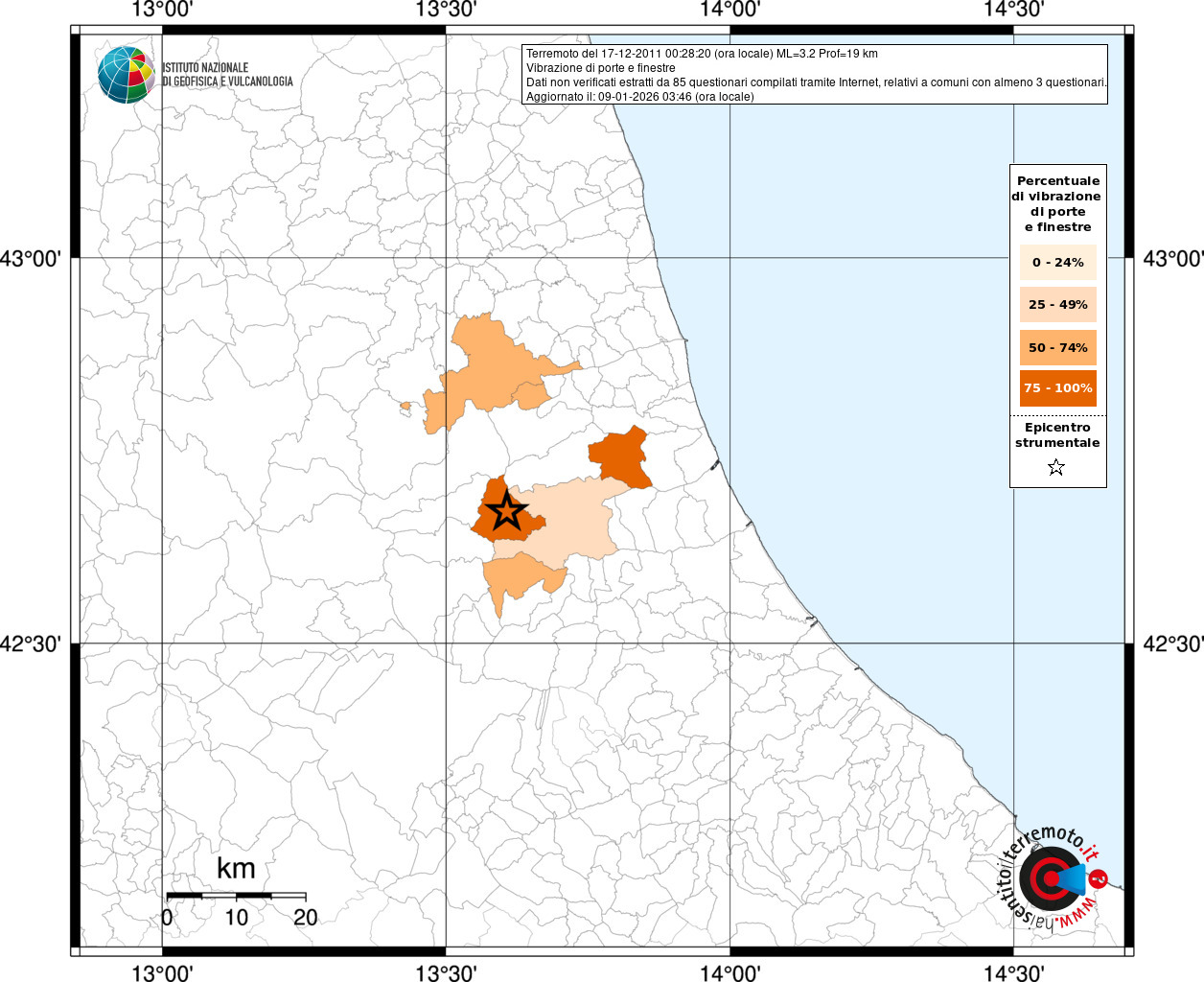Select the 0 - 24% legend swatch
Image resolution: width=1204 pixels, height=982 pixels.
[1058, 262]
